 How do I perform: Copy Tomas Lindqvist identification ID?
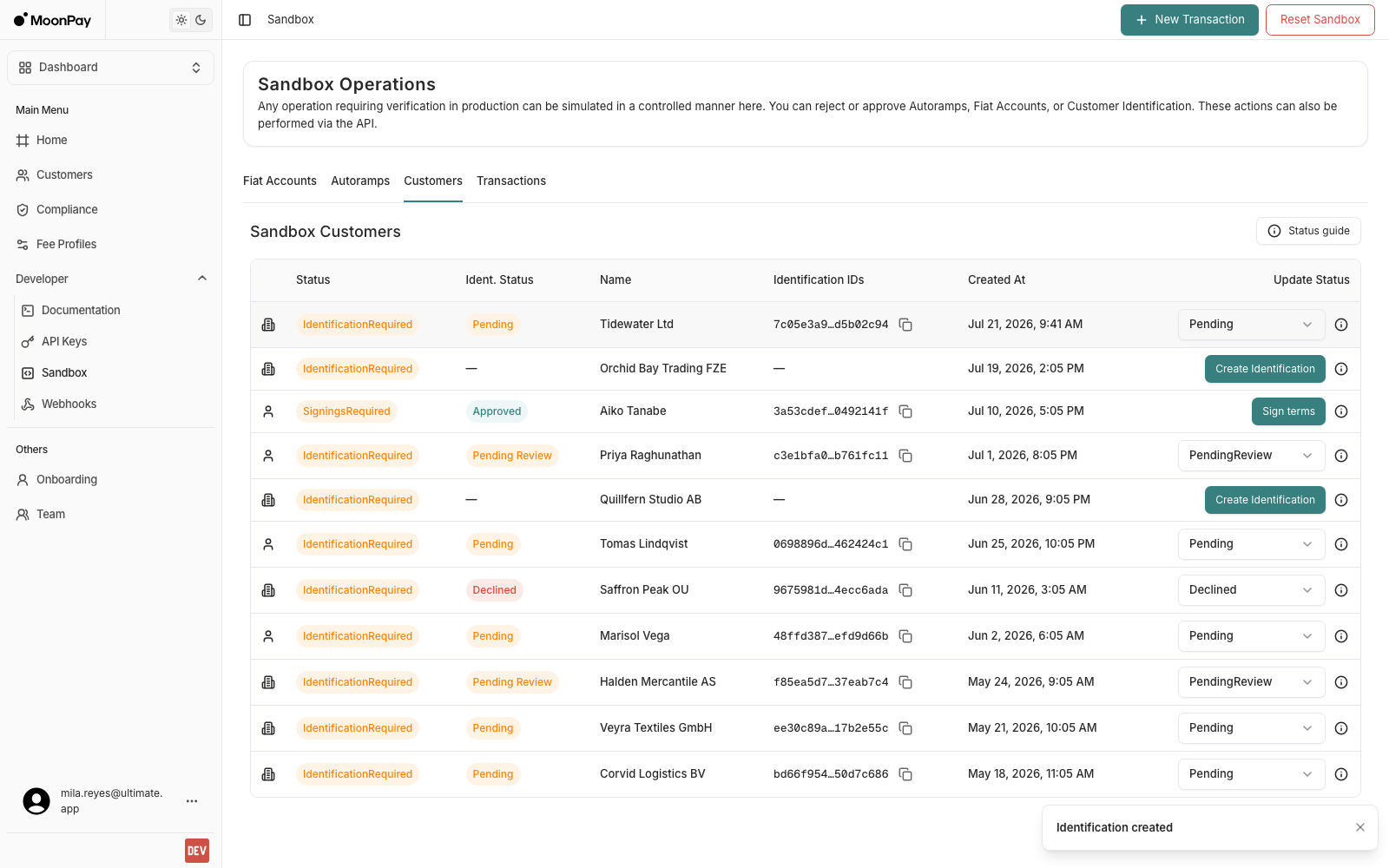(905, 544)
